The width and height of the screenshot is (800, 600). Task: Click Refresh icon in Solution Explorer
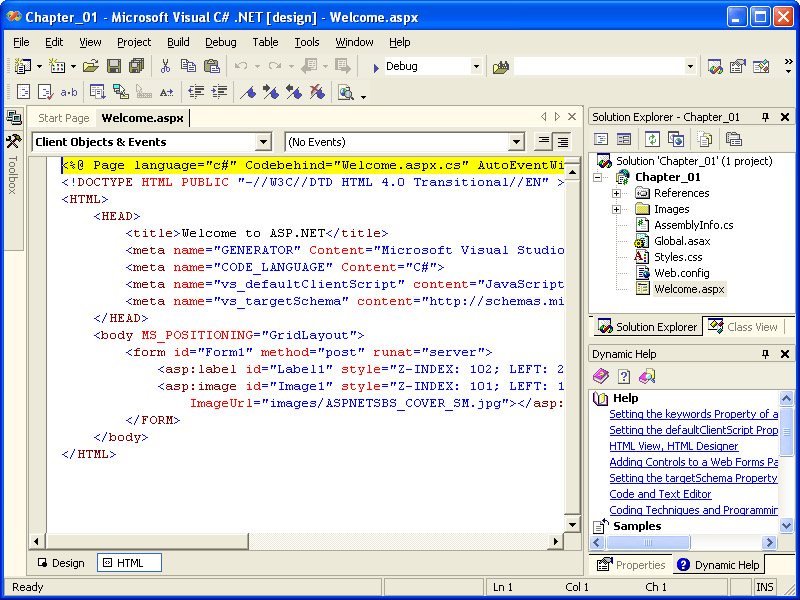coord(652,139)
